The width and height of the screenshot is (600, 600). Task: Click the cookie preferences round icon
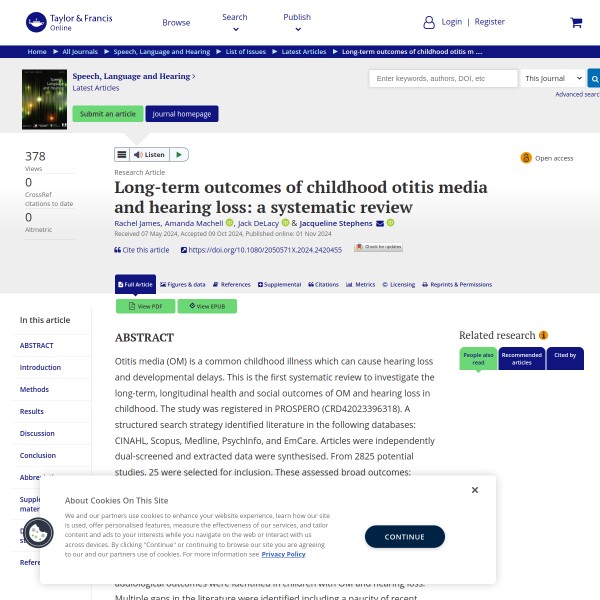[38, 533]
